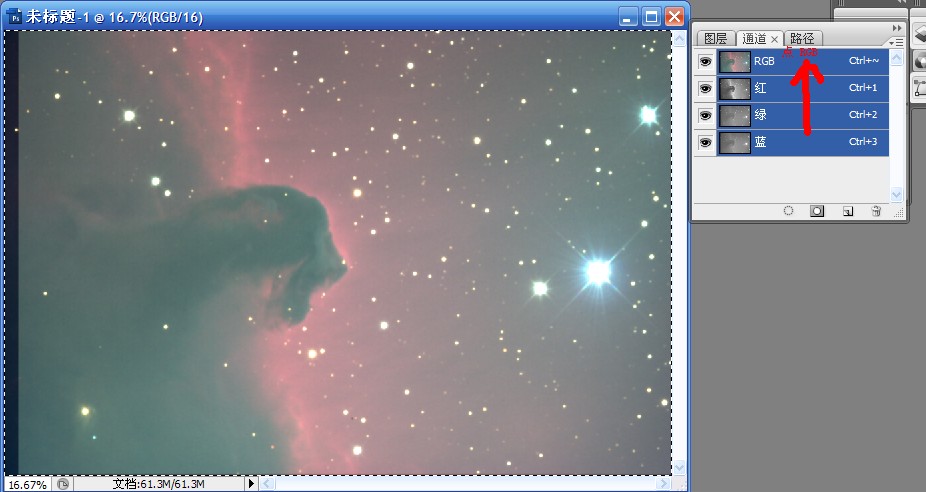Click the 文档:61.3M/61.3M status text

click(x=158, y=484)
